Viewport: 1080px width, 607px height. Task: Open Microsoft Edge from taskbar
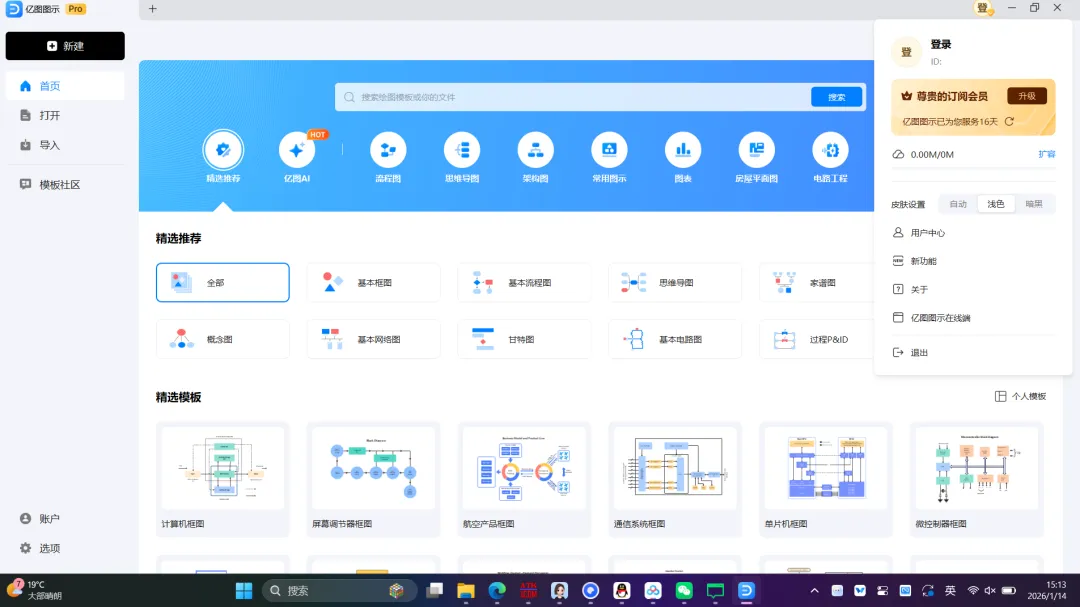[x=497, y=590]
